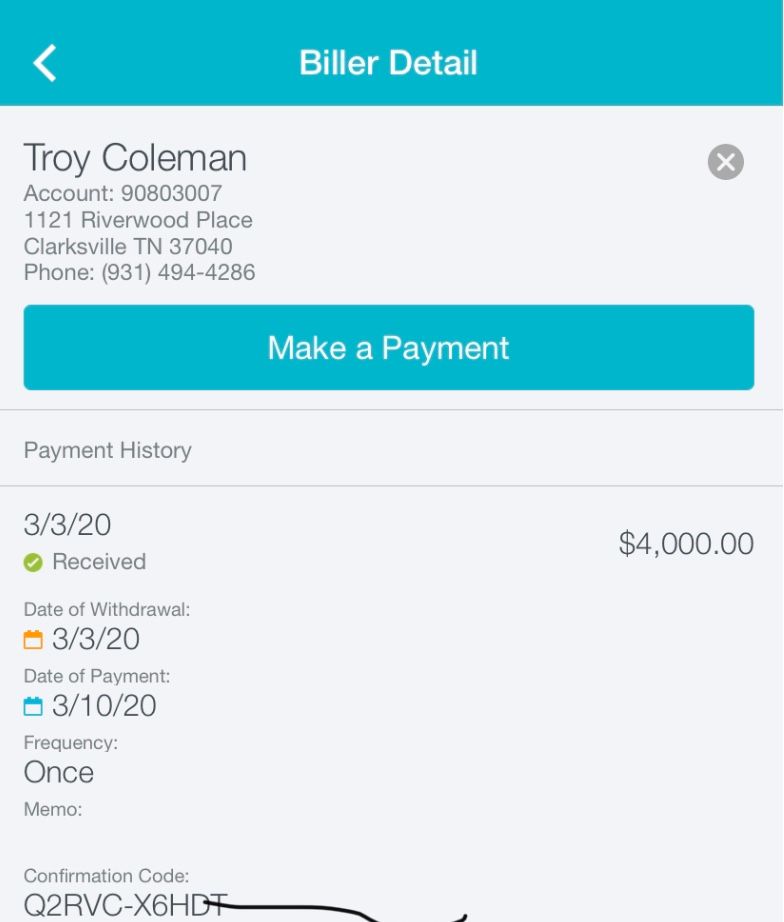Tap Clarksville TN 37040 address line
This screenshot has width=784, height=922.
point(128,246)
